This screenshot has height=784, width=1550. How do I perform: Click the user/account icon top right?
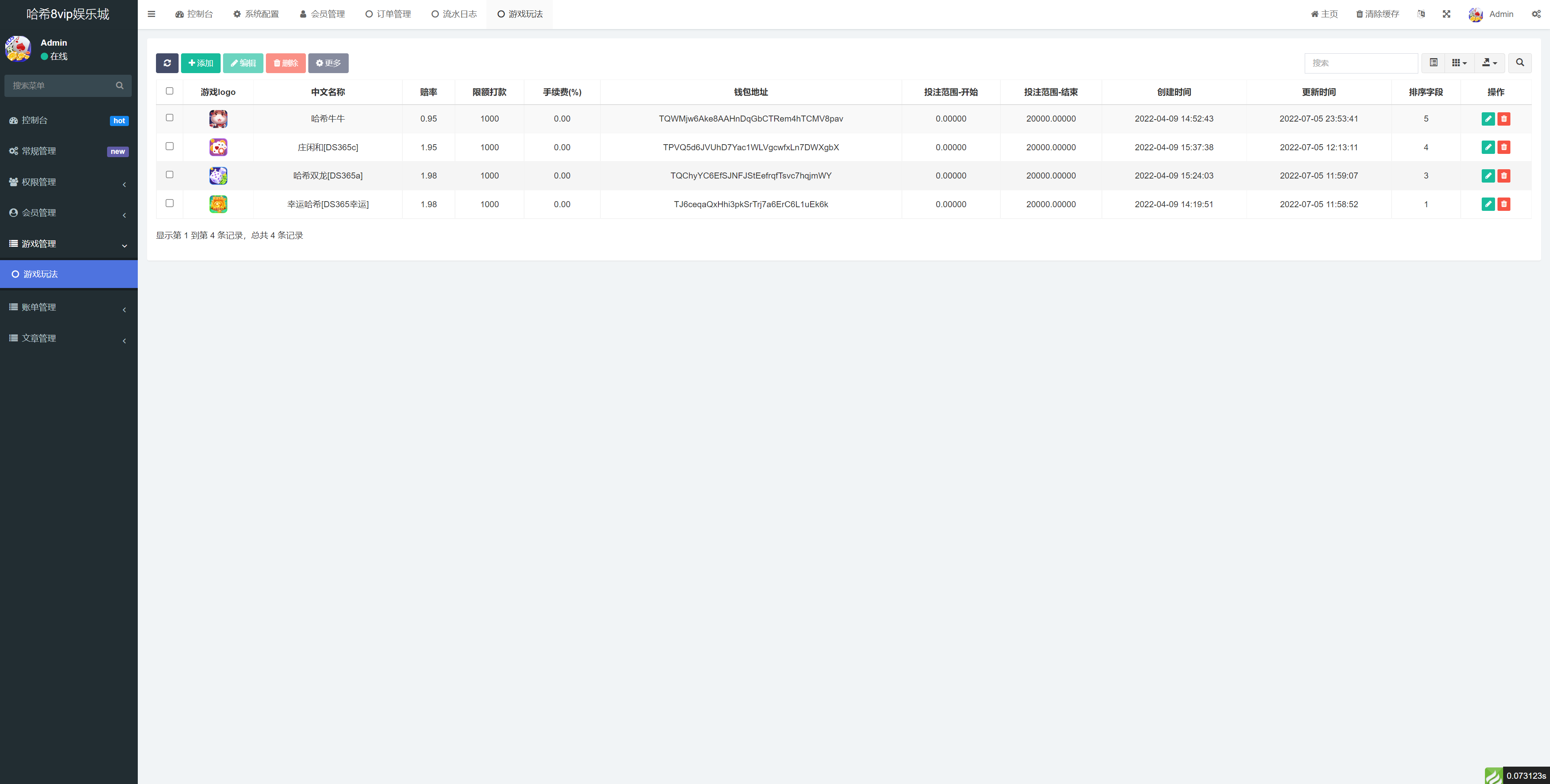1476,14
